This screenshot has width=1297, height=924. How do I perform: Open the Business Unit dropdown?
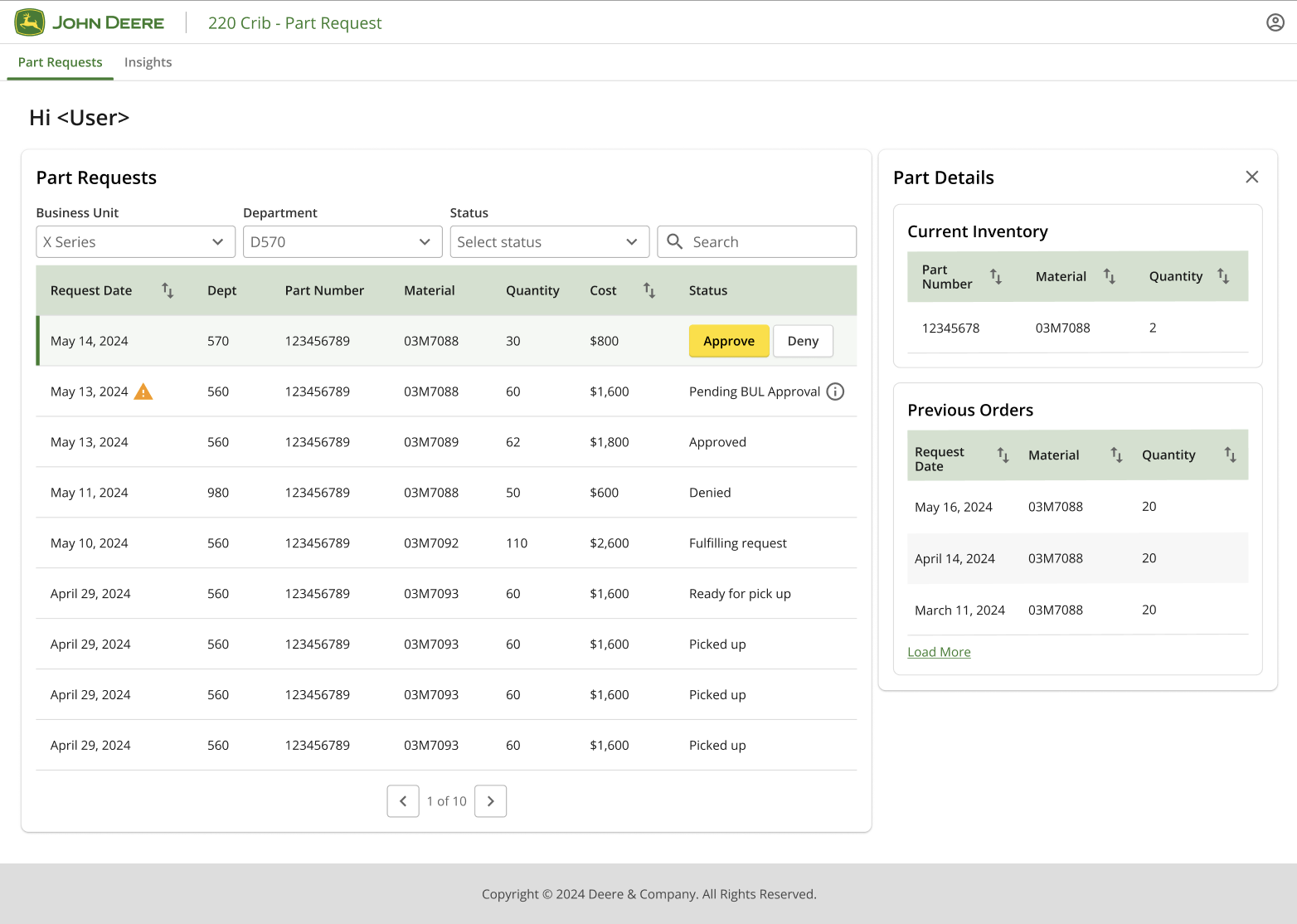click(x=136, y=241)
